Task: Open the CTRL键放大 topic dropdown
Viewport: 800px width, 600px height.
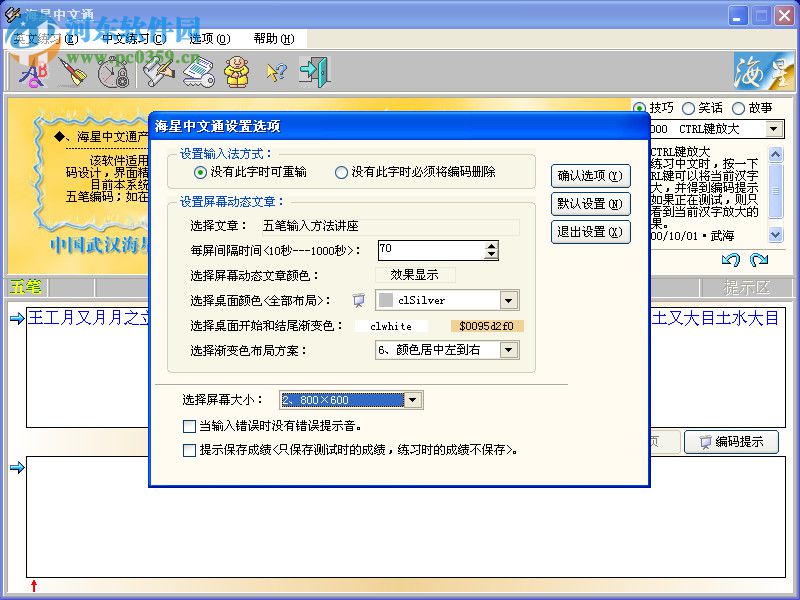Action: pos(774,129)
